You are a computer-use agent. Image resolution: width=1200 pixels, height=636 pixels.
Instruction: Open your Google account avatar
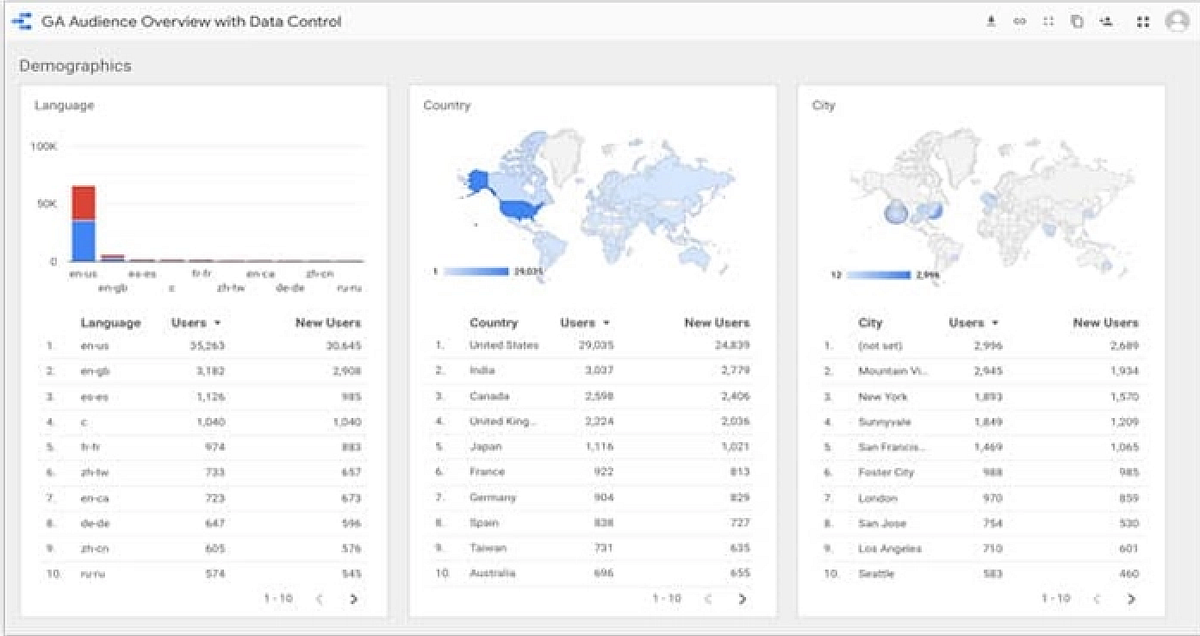coord(1176,20)
